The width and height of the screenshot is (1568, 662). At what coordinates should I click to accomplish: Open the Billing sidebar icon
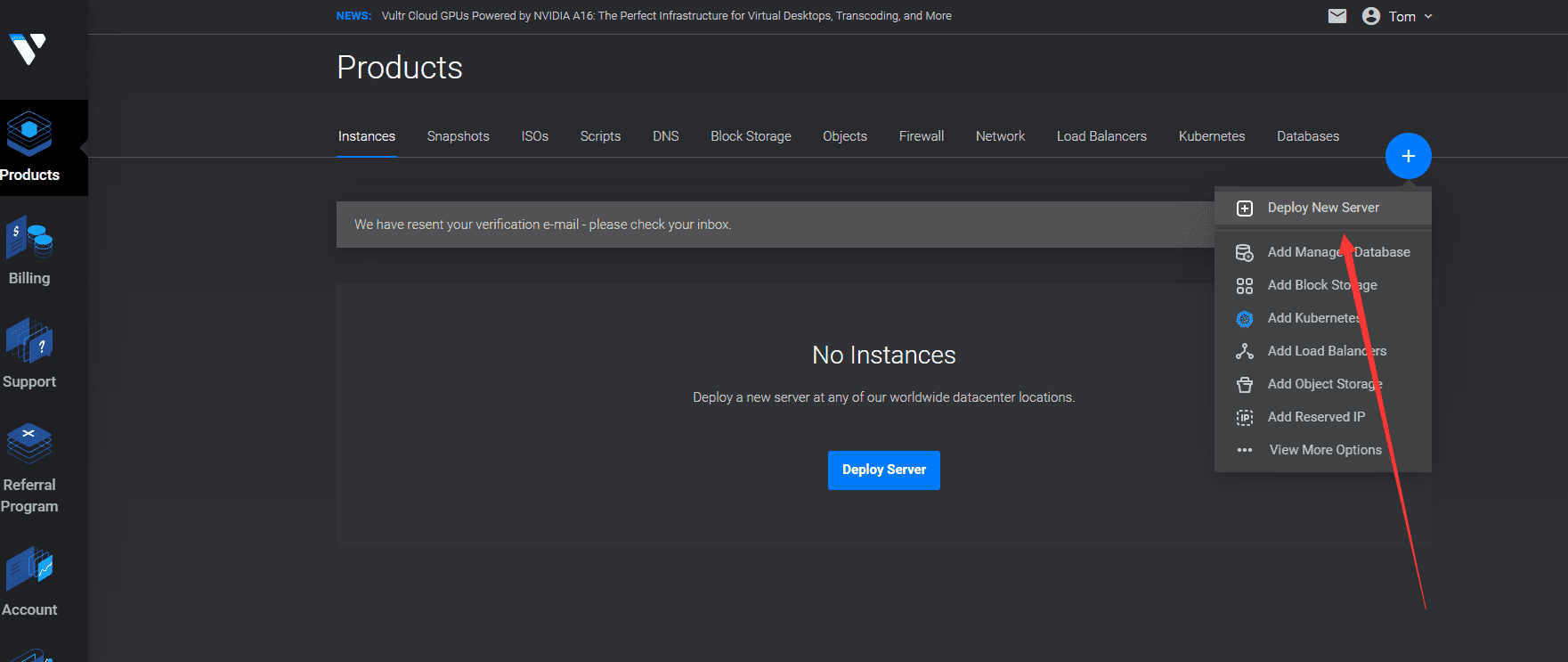click(x=29, y=238)
